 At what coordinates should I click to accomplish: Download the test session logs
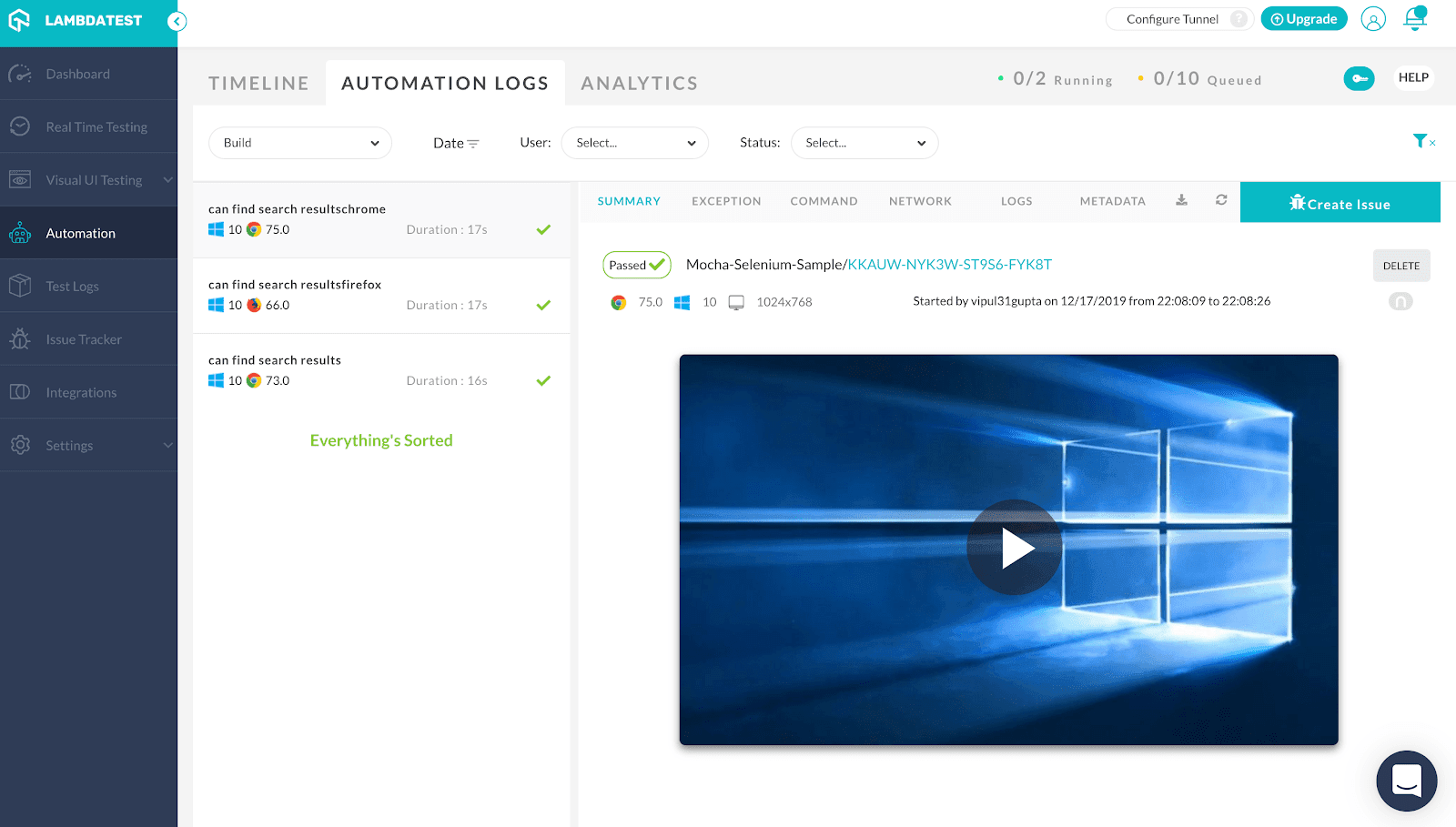pos(1181,201)
